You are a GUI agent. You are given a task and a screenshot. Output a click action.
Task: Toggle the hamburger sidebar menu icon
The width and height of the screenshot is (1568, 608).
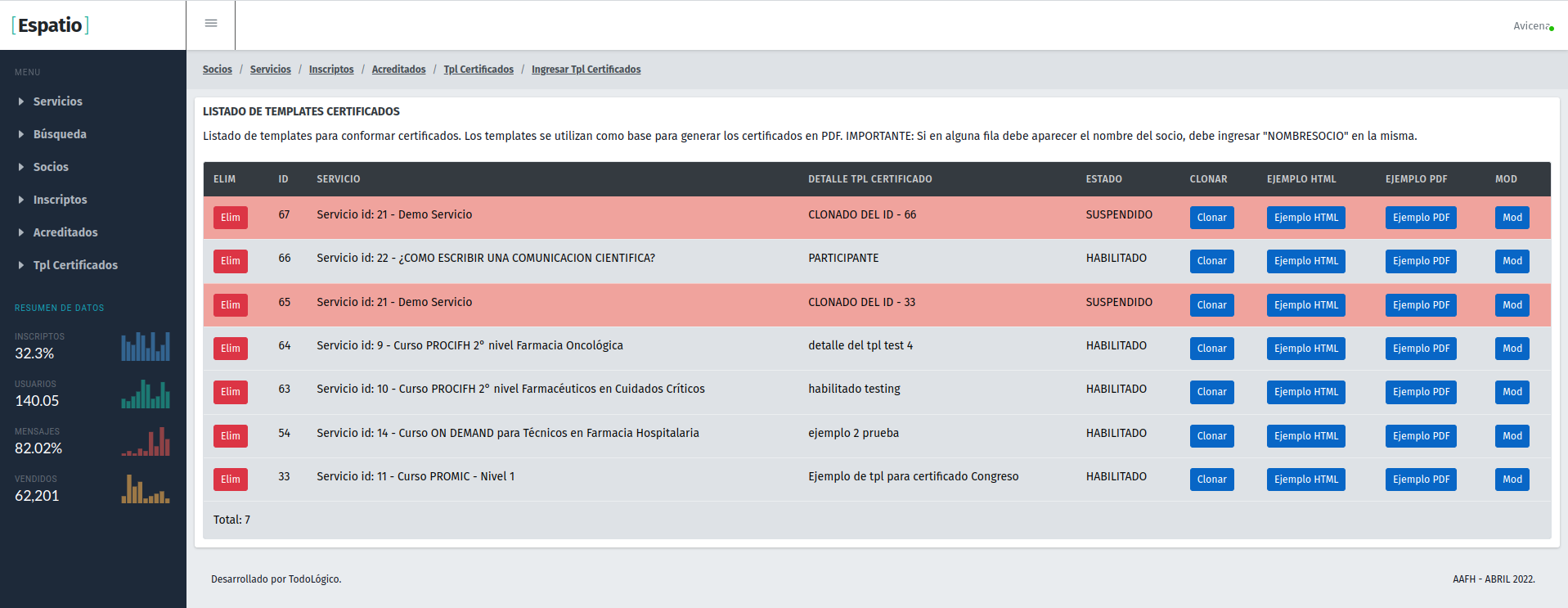[211, 24]
